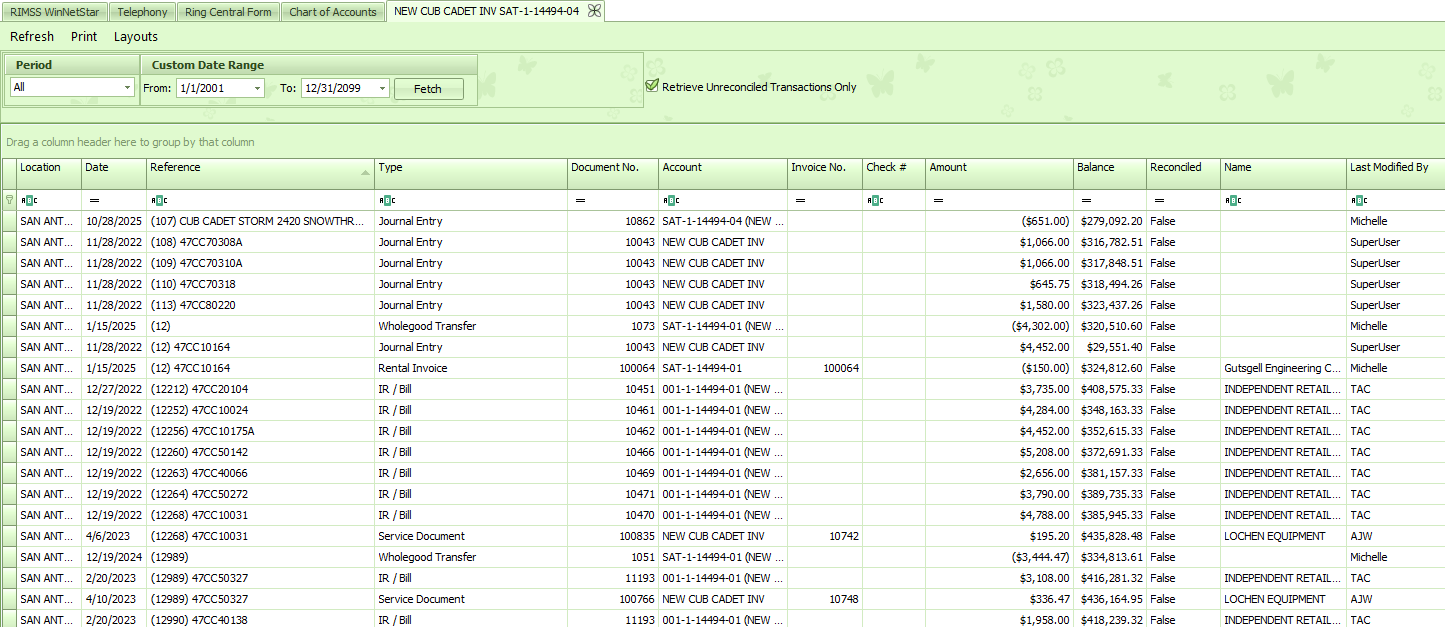Open Date column equals filter operator icon

point(94,200)
